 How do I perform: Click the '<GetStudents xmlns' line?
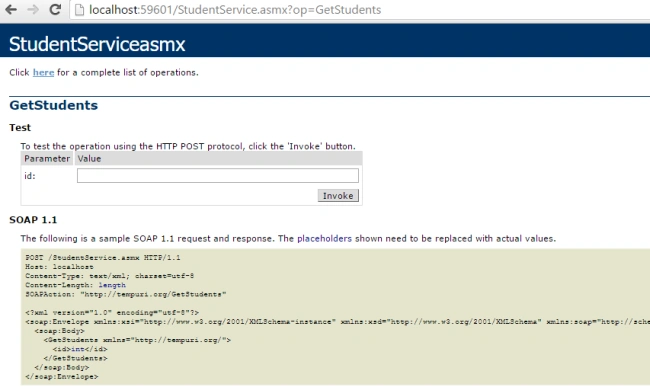pyautogui.click(x=137, y=340)
